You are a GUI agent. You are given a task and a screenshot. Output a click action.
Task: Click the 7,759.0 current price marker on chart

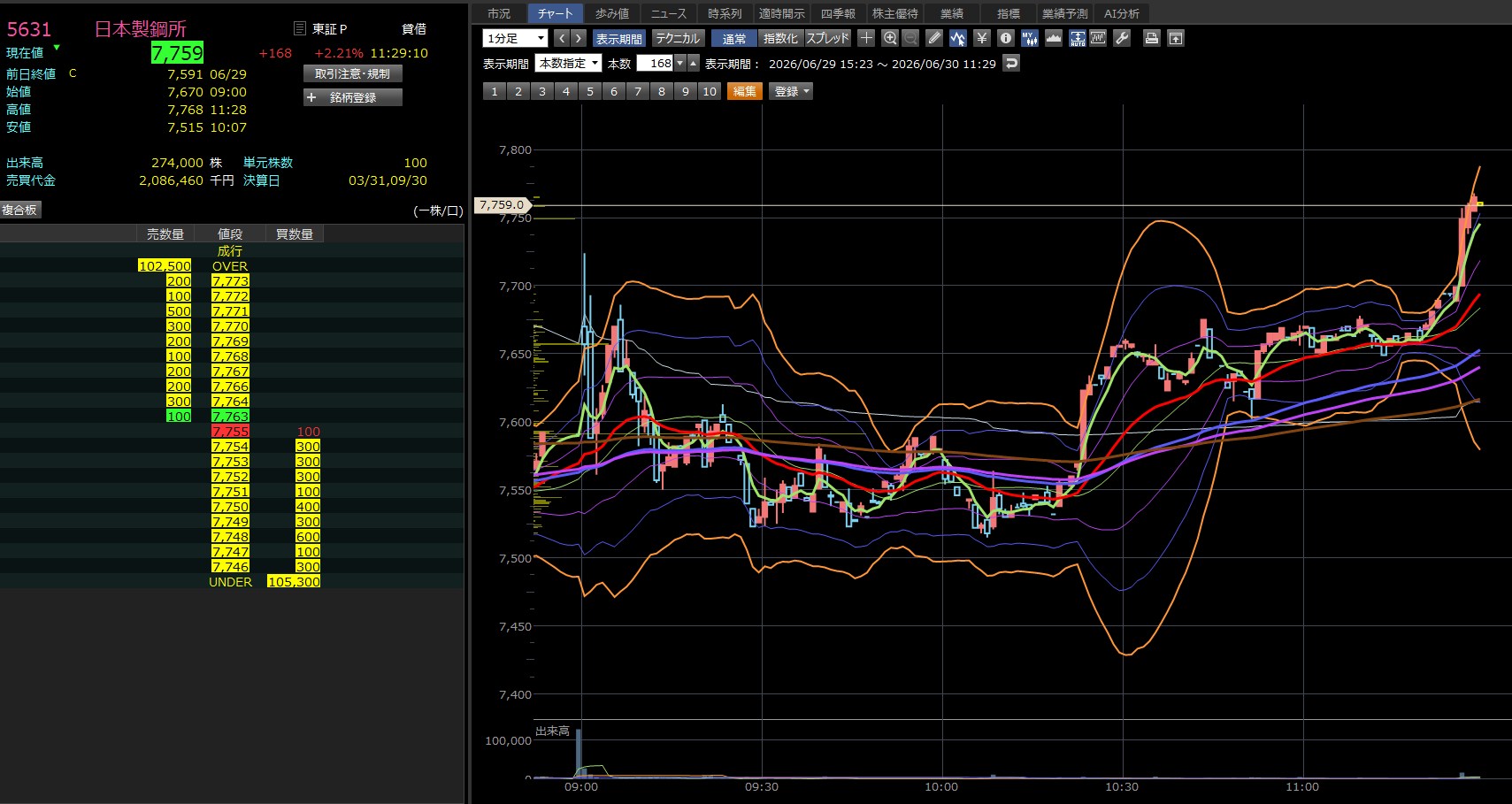502,204
